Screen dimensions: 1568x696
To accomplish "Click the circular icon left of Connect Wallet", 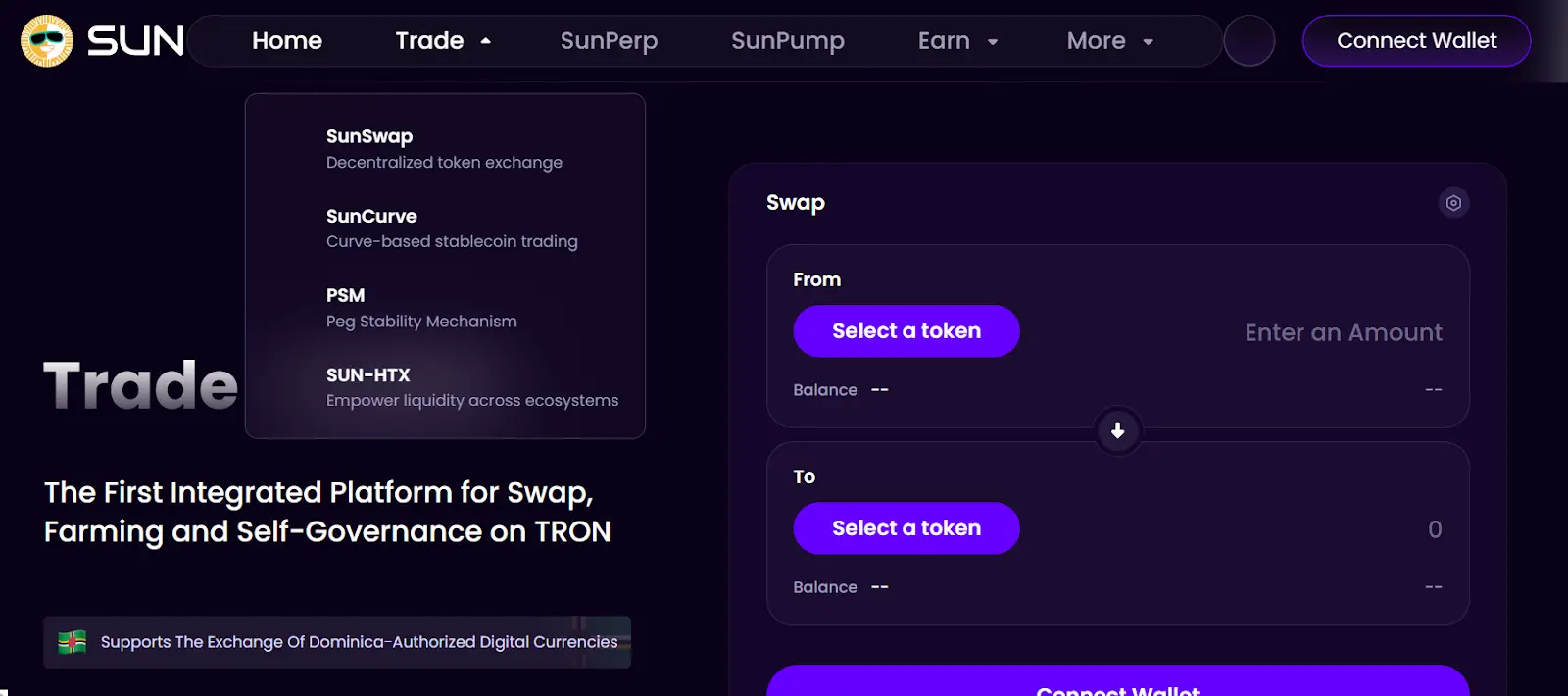I will pos(1249,40).
